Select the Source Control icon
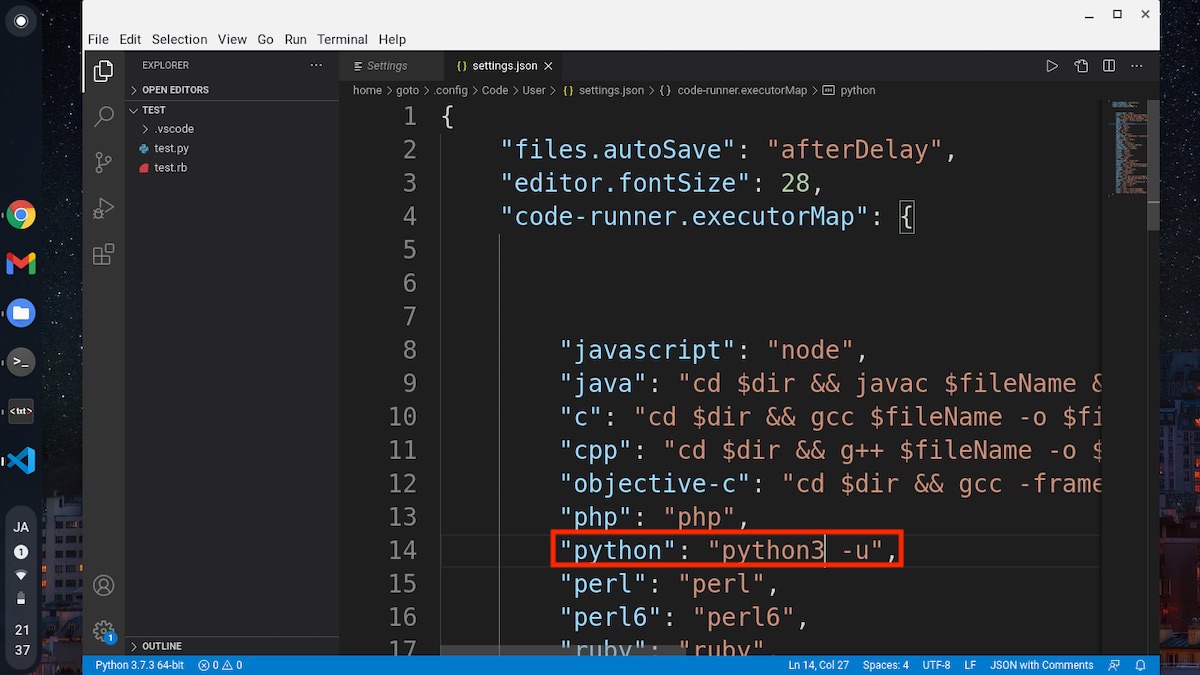 click(103, 162)
